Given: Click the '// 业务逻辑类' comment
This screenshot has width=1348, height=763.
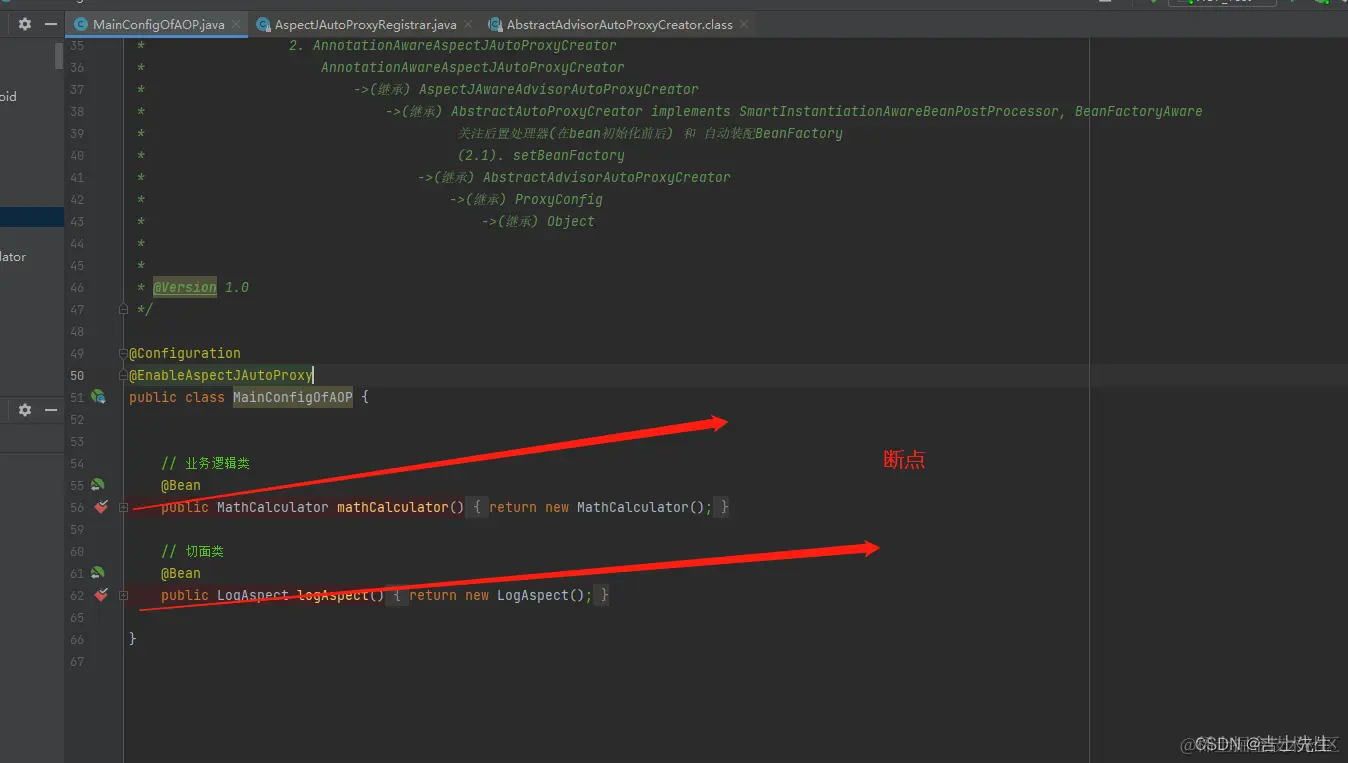Looking at the screenshot, I should (x=205, y=463).
